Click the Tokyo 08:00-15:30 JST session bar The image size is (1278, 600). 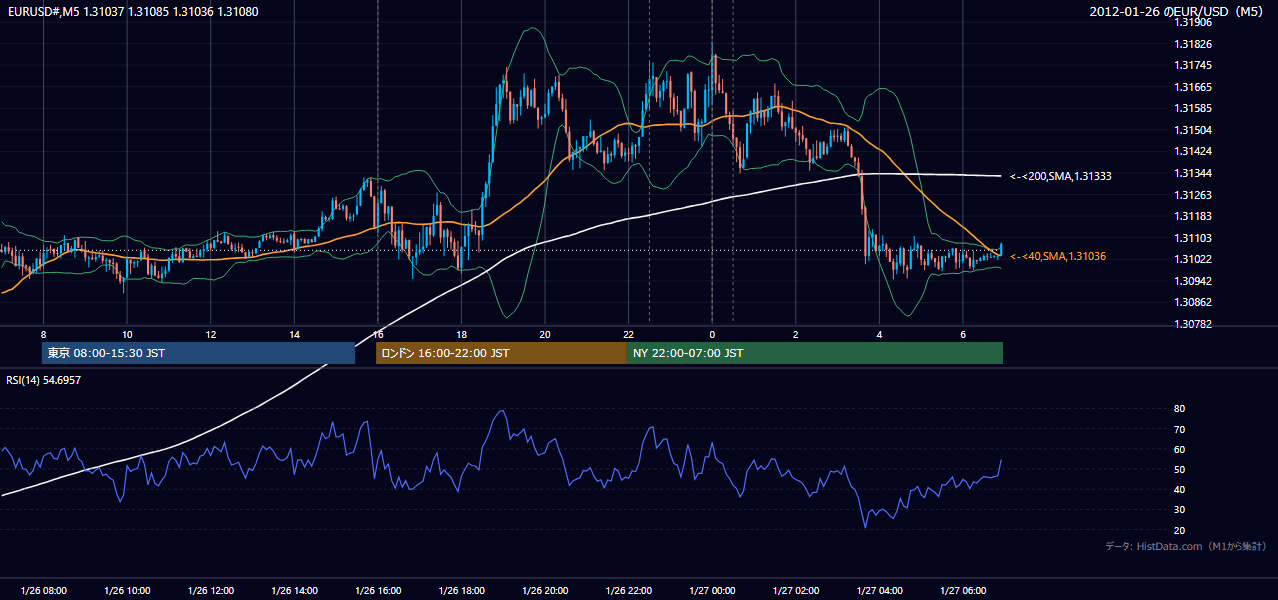[x=198, y=353]
